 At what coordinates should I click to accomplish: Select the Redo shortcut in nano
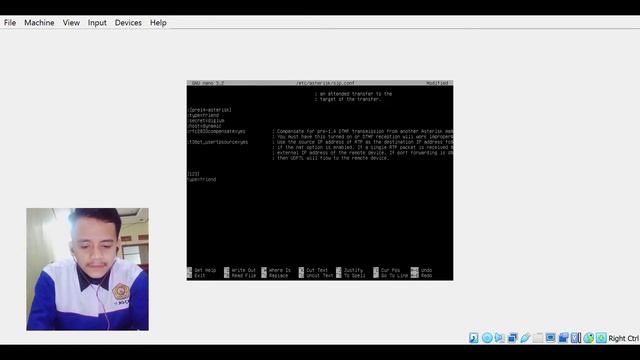click(421, 276)
